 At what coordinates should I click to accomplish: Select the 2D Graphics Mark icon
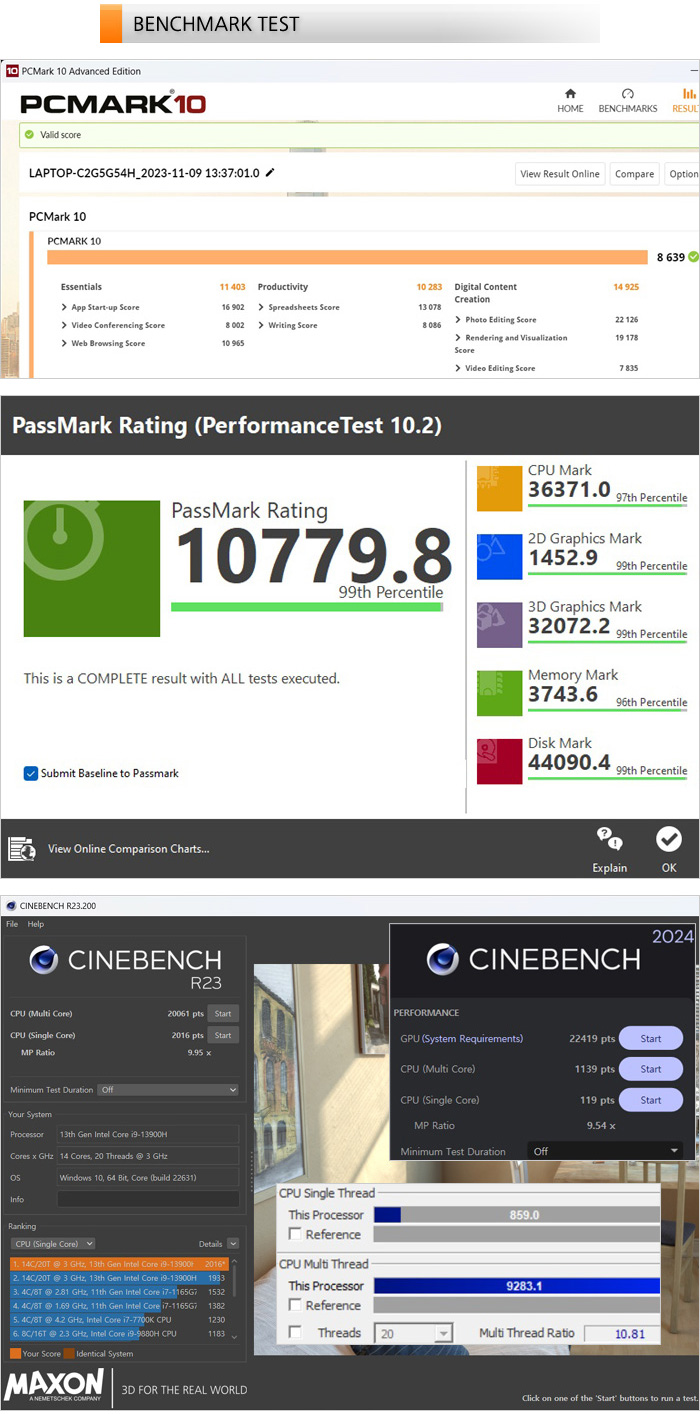(499, 557)
